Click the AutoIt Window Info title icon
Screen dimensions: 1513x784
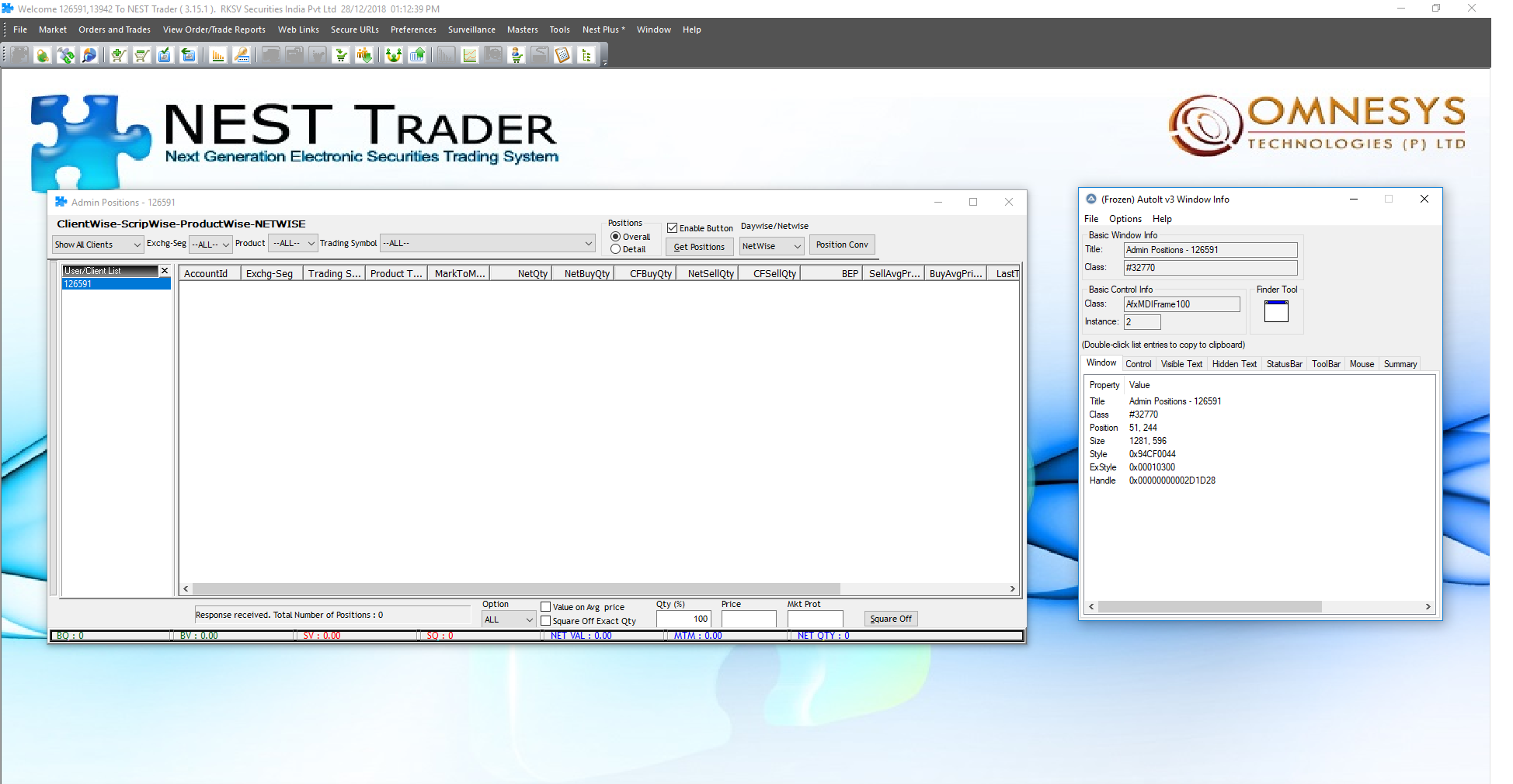point(1091,199)
